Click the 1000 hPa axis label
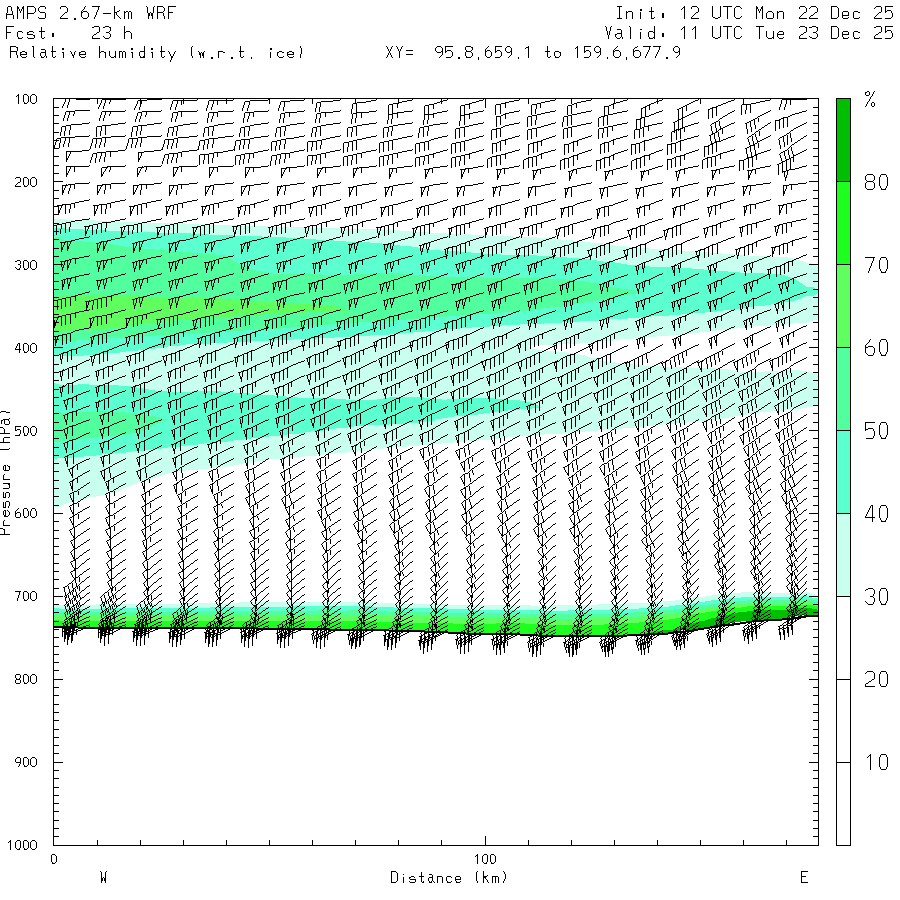 pyautogui.click(x=22, y=845)
